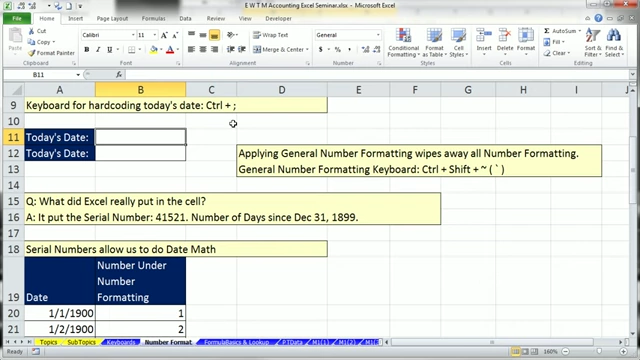Viewport: 640px width, 360px height.
Task: Click zoom in plus button
Action: [624, 351]
